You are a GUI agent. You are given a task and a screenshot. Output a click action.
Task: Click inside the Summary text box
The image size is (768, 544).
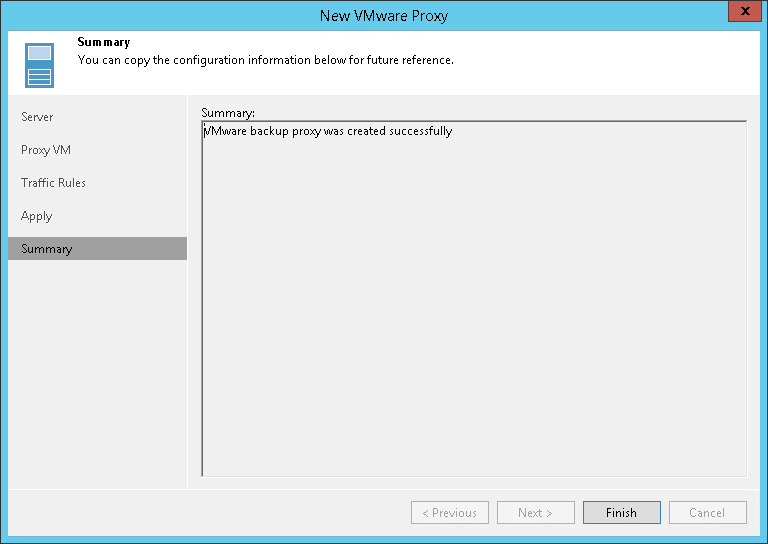pos(474,299)
